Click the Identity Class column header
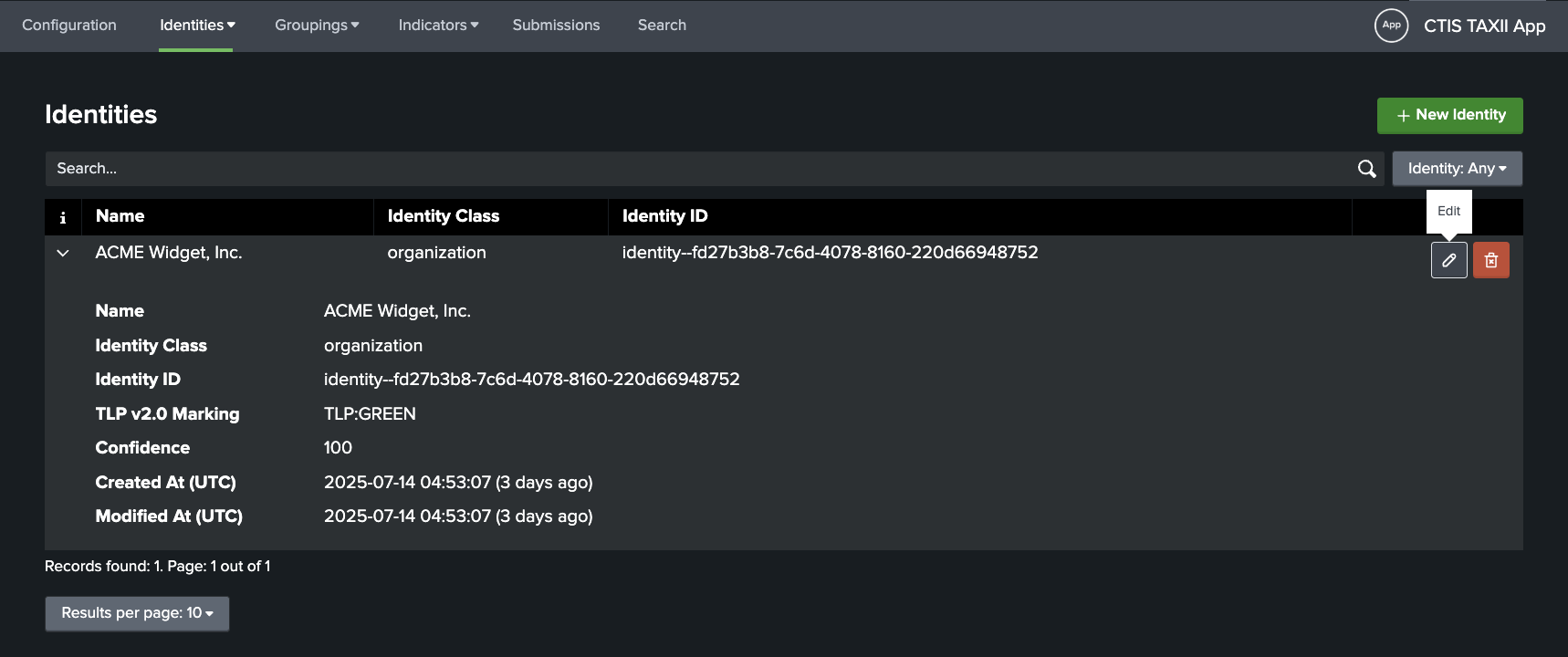 tap(444, 216)
